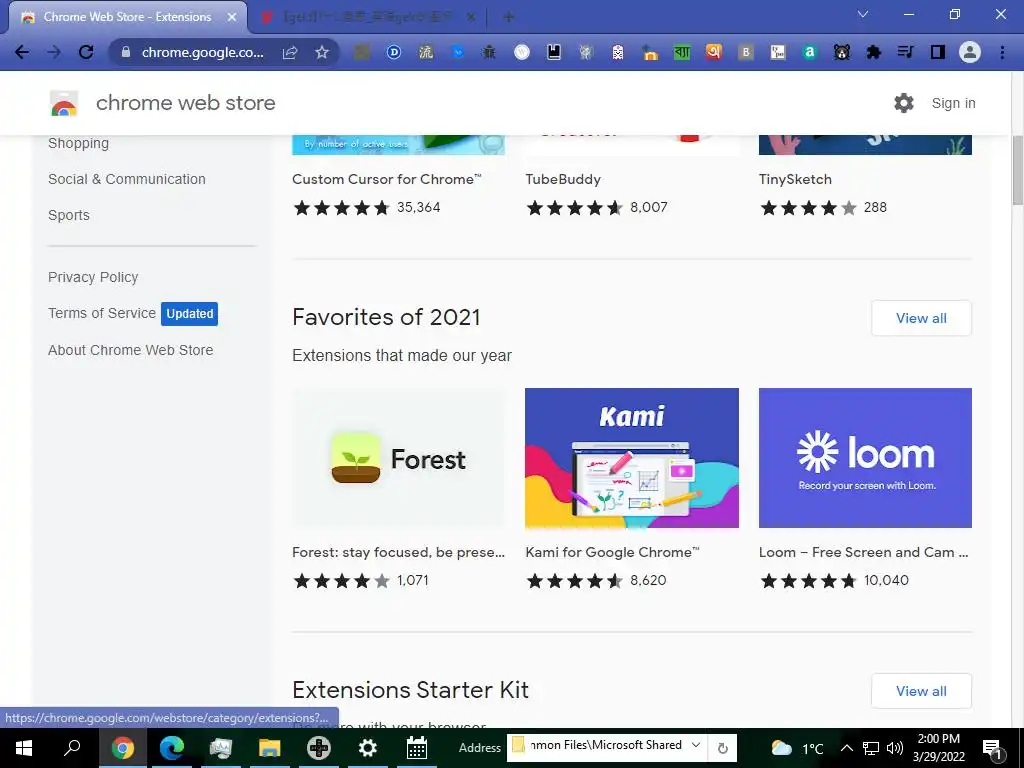Screen dimensions: 1024x768
Task: Open the typo text extension icon
Action: coord(778,52)
